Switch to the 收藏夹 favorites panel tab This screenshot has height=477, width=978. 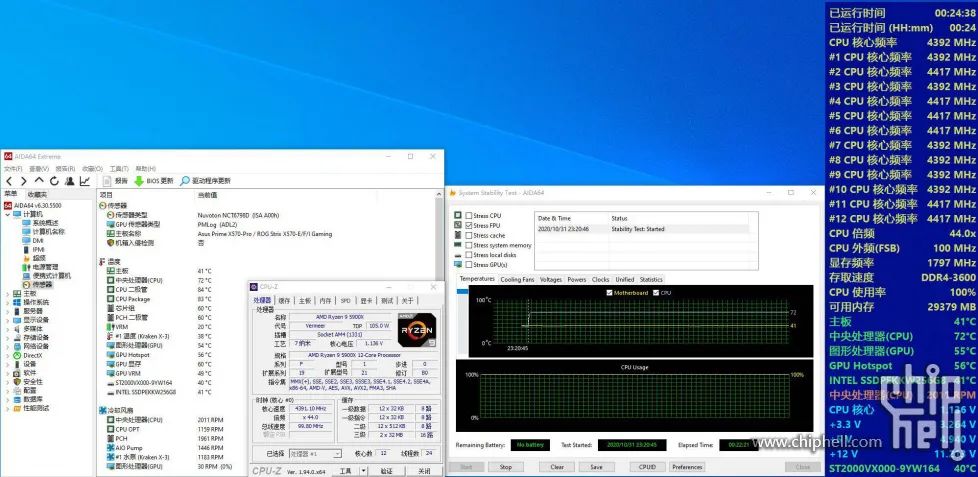point(37,195)
